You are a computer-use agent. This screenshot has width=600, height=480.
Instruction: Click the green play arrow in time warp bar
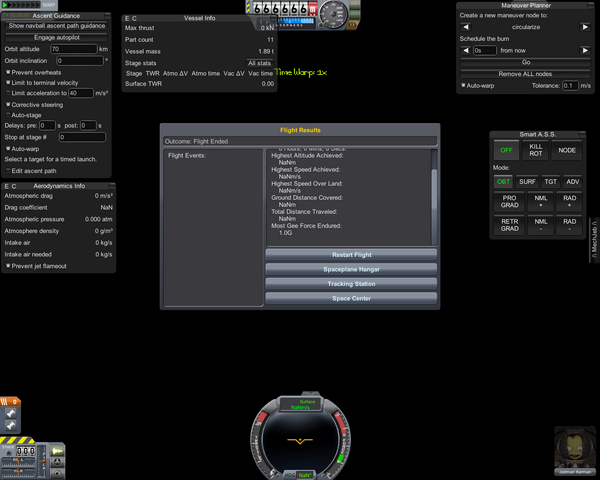(x=5, y=5)
